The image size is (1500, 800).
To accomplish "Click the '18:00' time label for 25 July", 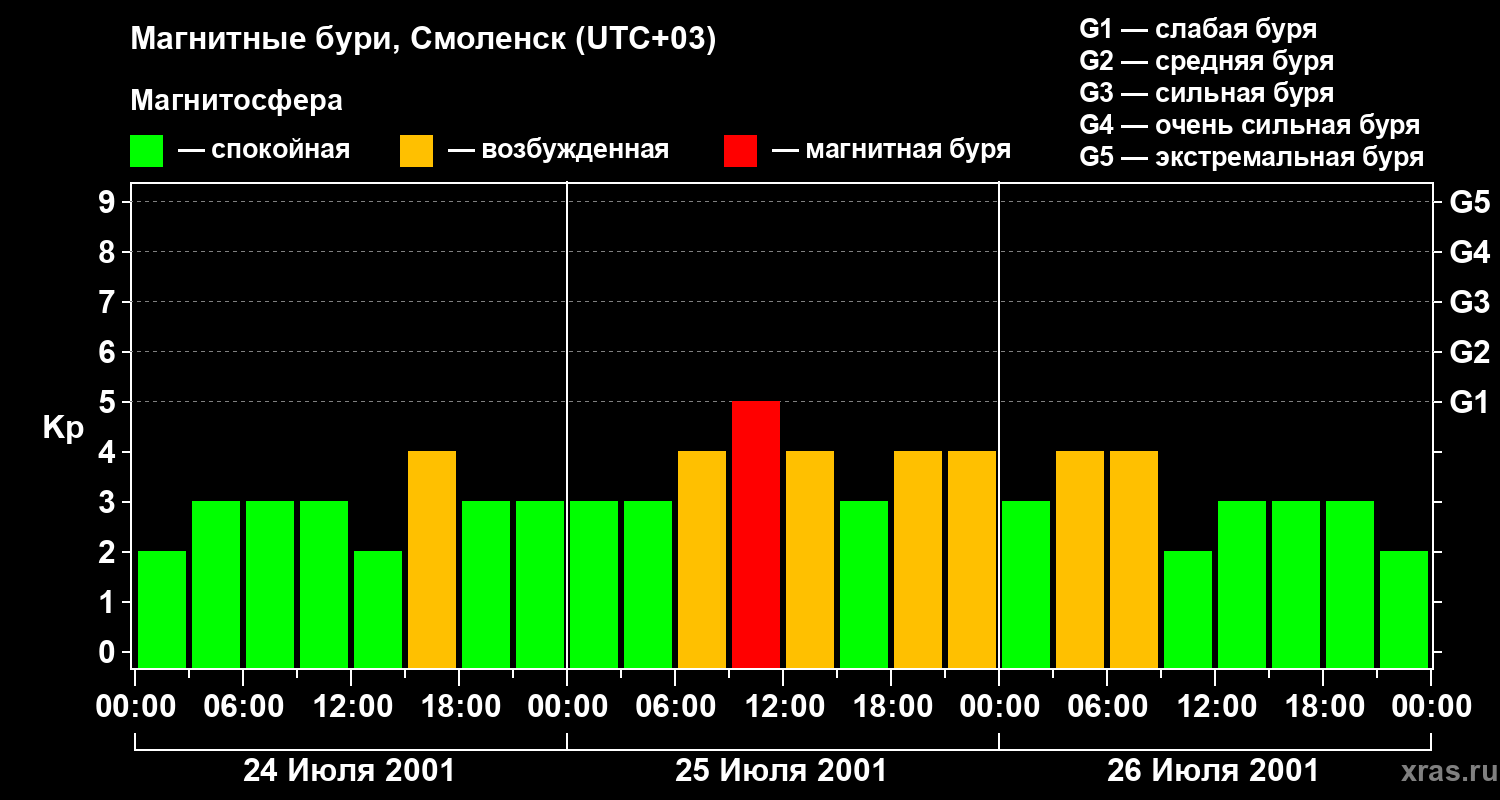I will coord(891,707).
